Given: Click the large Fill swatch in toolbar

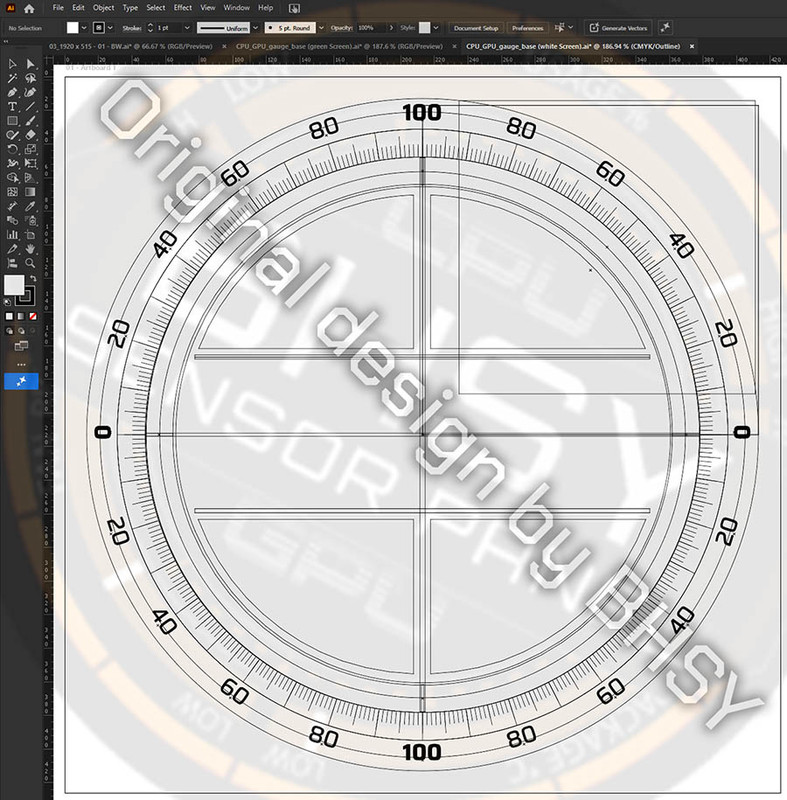Looking at the screenshot, I should coord(14,285).
